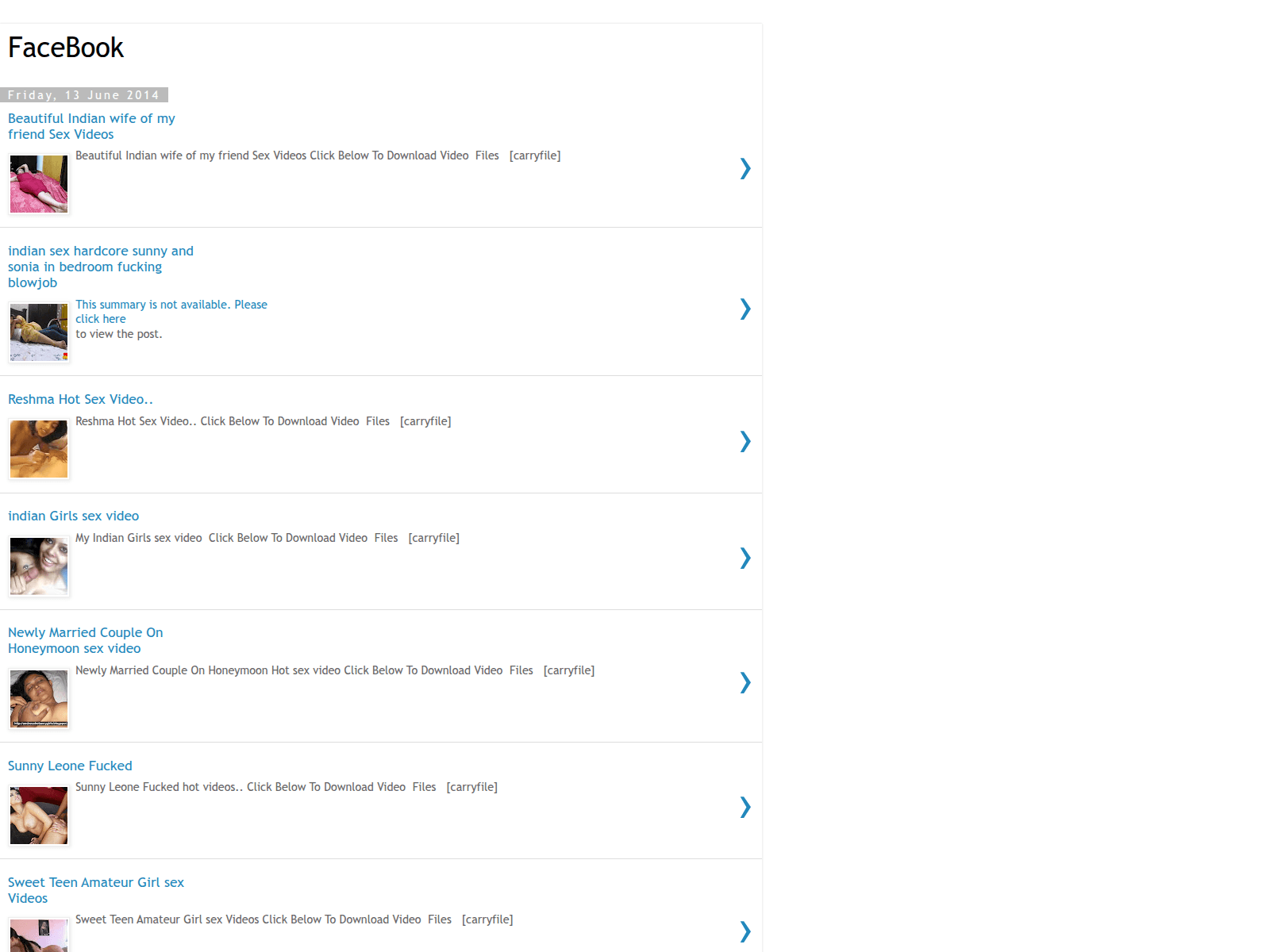Expand the 'Newly Married Couple' post chevron
The height and width of the screenshot is (952, 1270).
click(745, 682)
